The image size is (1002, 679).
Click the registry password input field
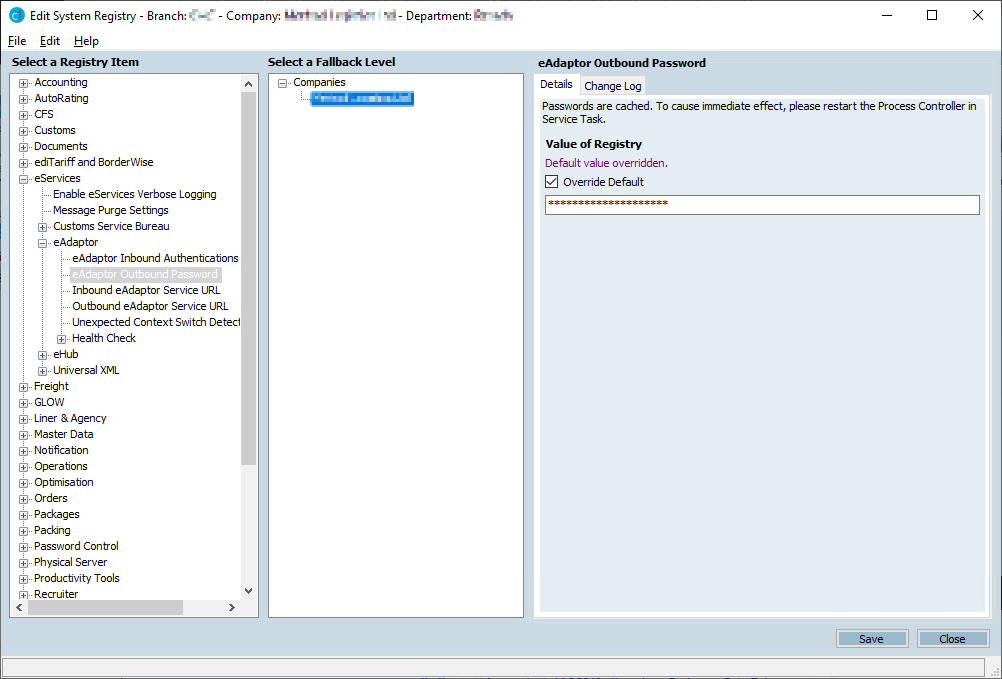coord(761,205)
